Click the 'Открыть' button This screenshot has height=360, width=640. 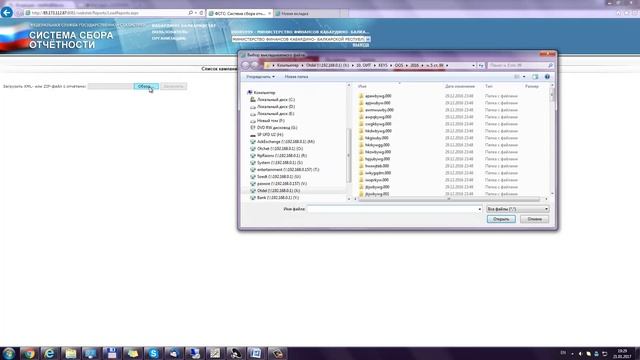click(x=501, y=219)
